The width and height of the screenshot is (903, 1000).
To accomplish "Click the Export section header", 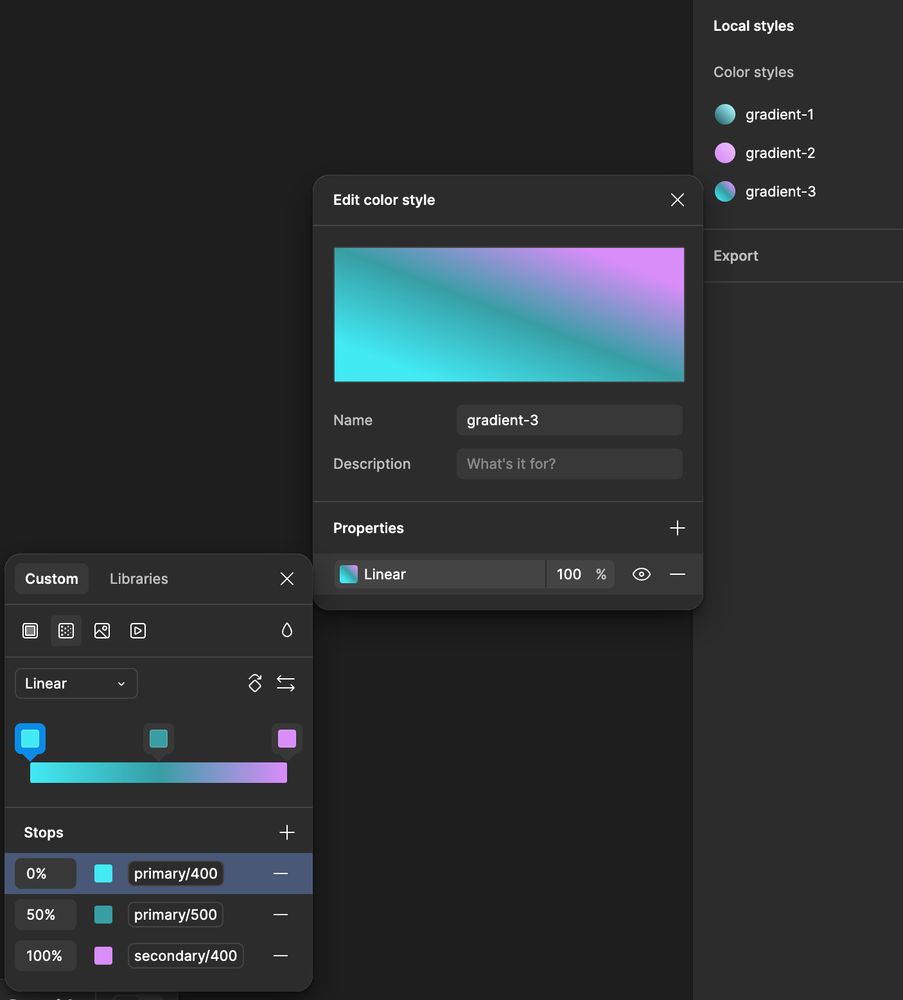I will pyautogui.click(x=735, y=256).
